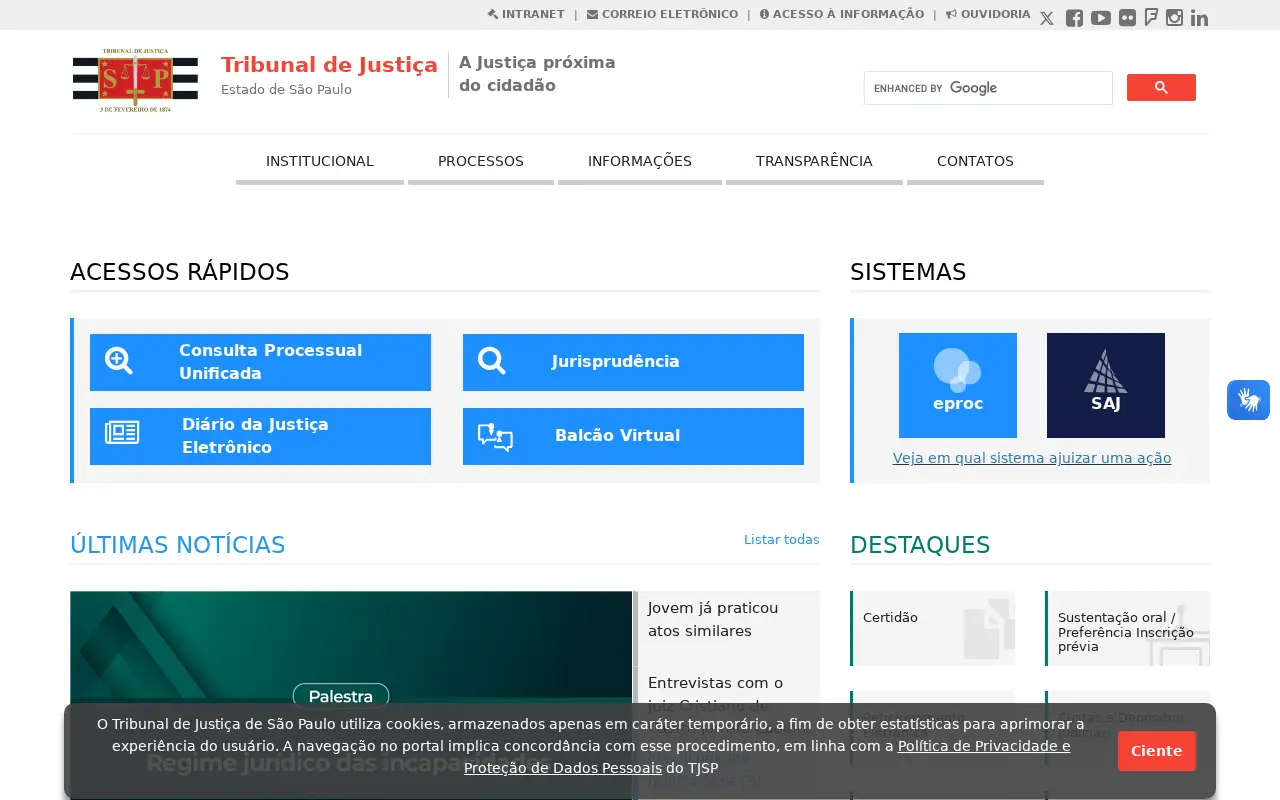This screenshot has width=1280, height=800.
Task: Go to the INTRANET link
Action: tap(526, 14)
